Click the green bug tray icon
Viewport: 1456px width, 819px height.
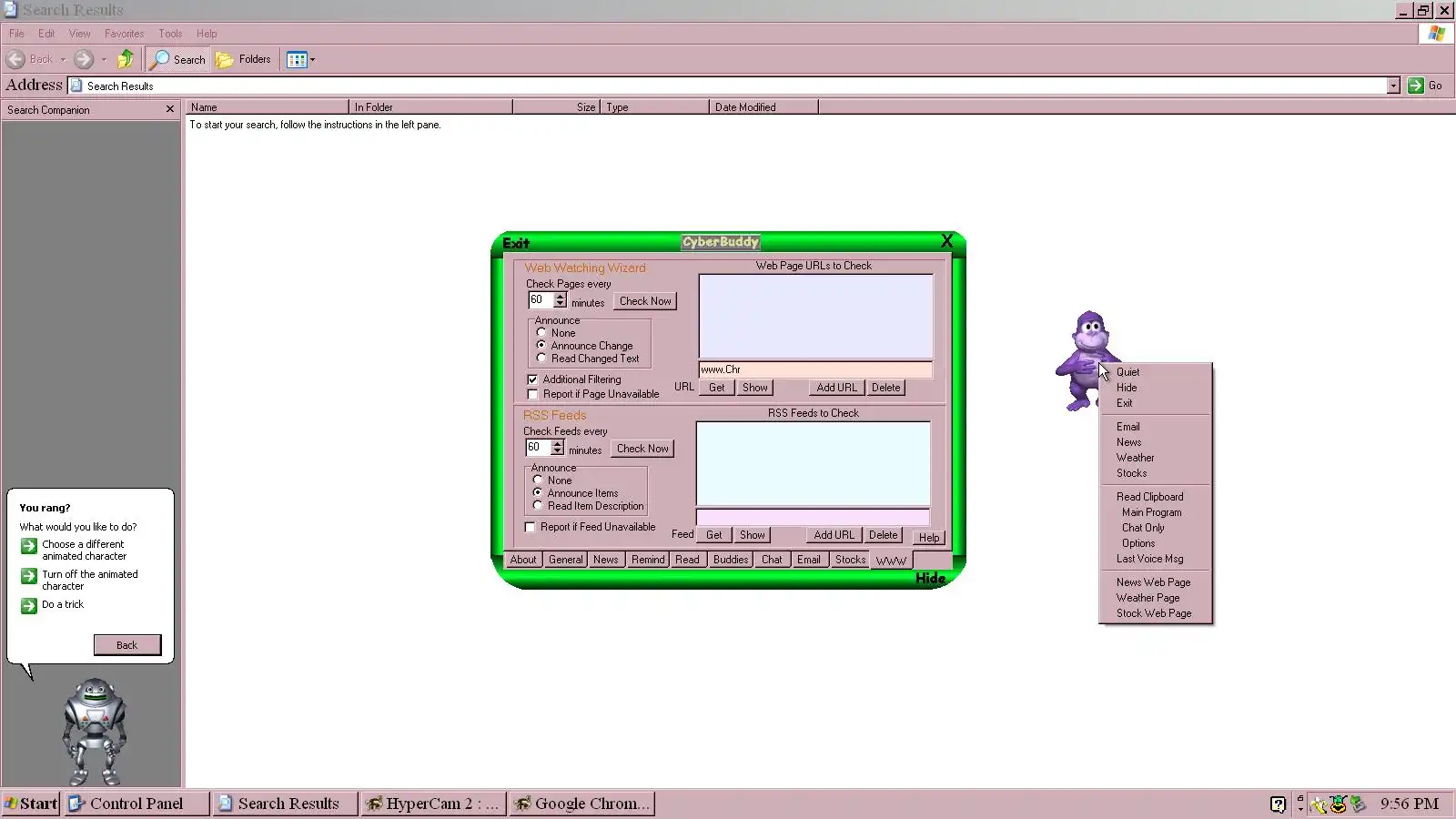click(x=1338, y=804)
